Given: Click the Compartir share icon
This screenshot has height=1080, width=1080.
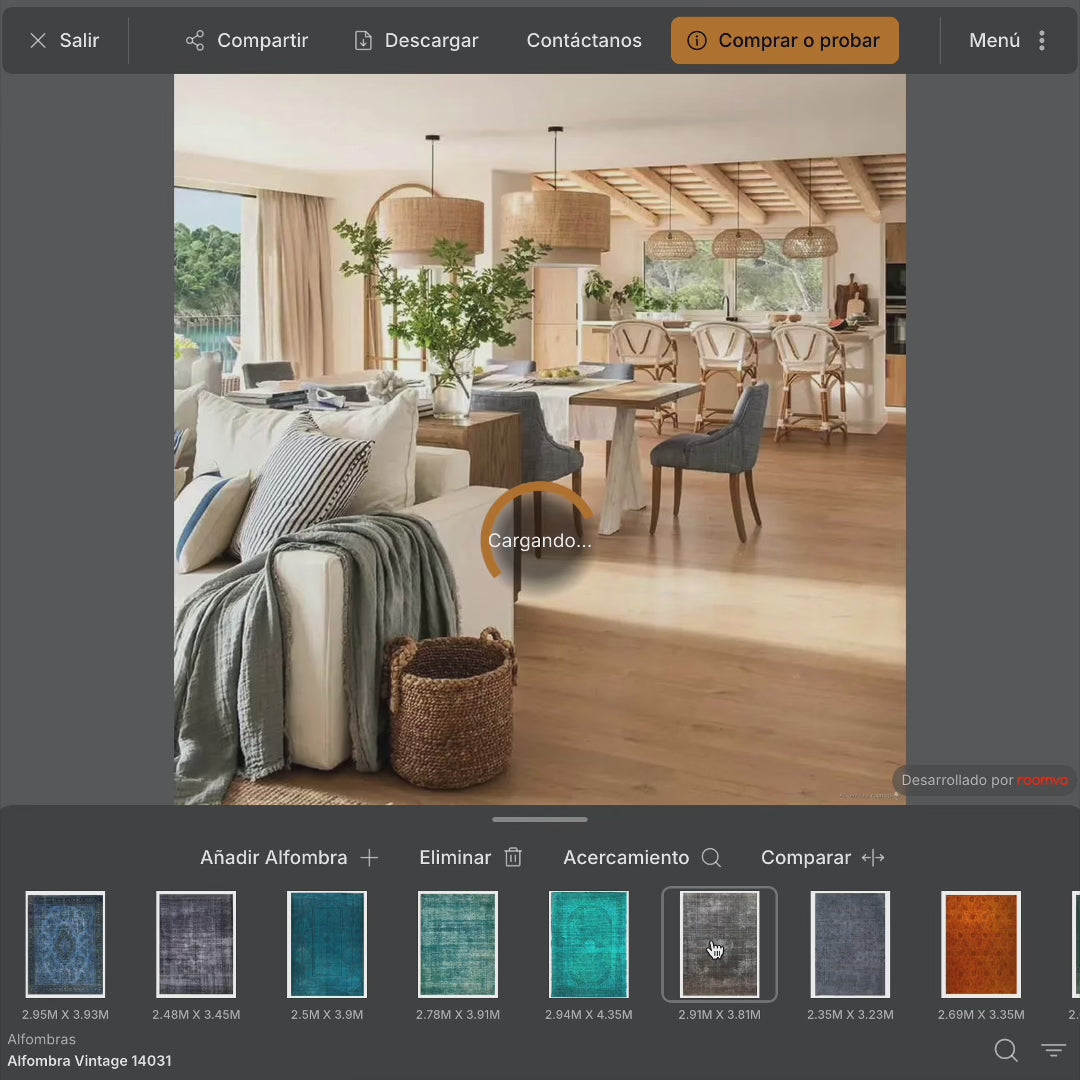Looking at the screenshot, I should click(x=195, y=41).
